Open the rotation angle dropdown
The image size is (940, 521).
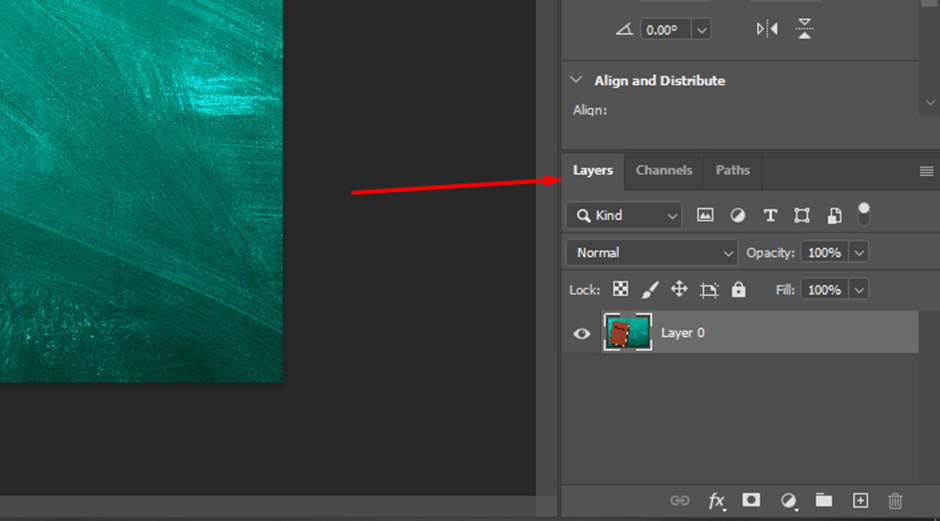(701, 29)
